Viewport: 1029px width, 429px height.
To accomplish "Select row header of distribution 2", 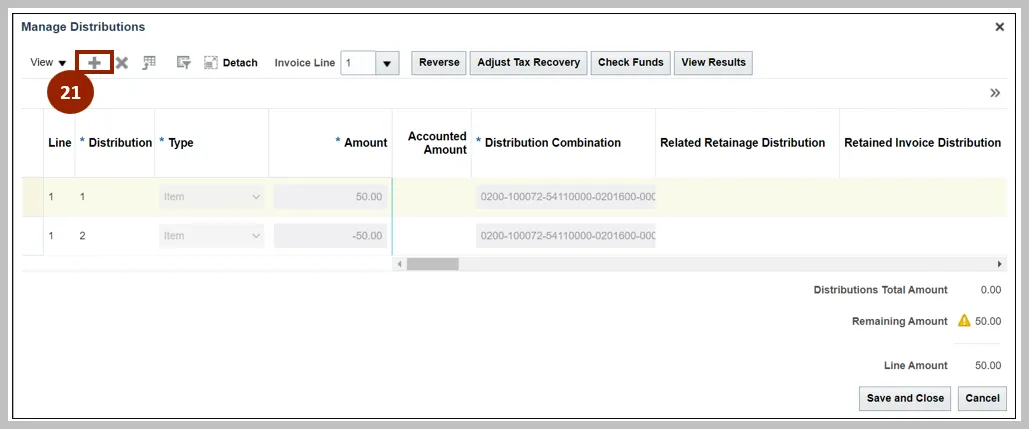I will point(33,235).
